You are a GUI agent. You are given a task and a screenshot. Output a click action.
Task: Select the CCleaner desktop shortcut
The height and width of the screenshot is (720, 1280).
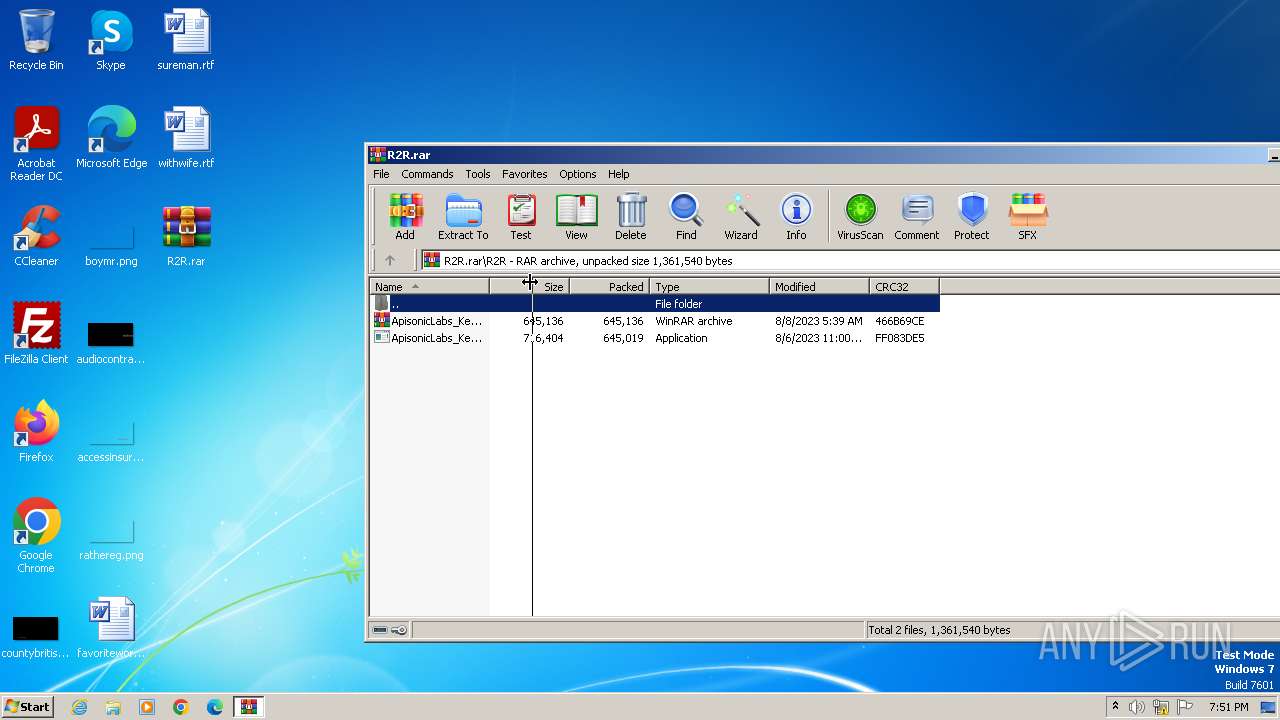(x=36, y=236)
